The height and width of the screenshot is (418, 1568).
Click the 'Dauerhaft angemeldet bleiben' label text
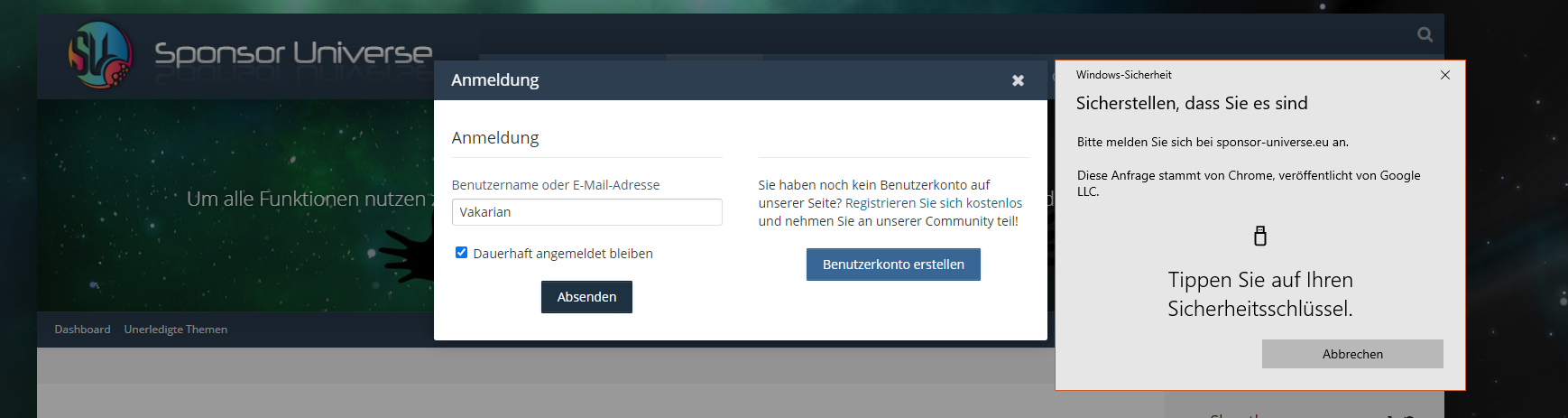pos(562,254)
